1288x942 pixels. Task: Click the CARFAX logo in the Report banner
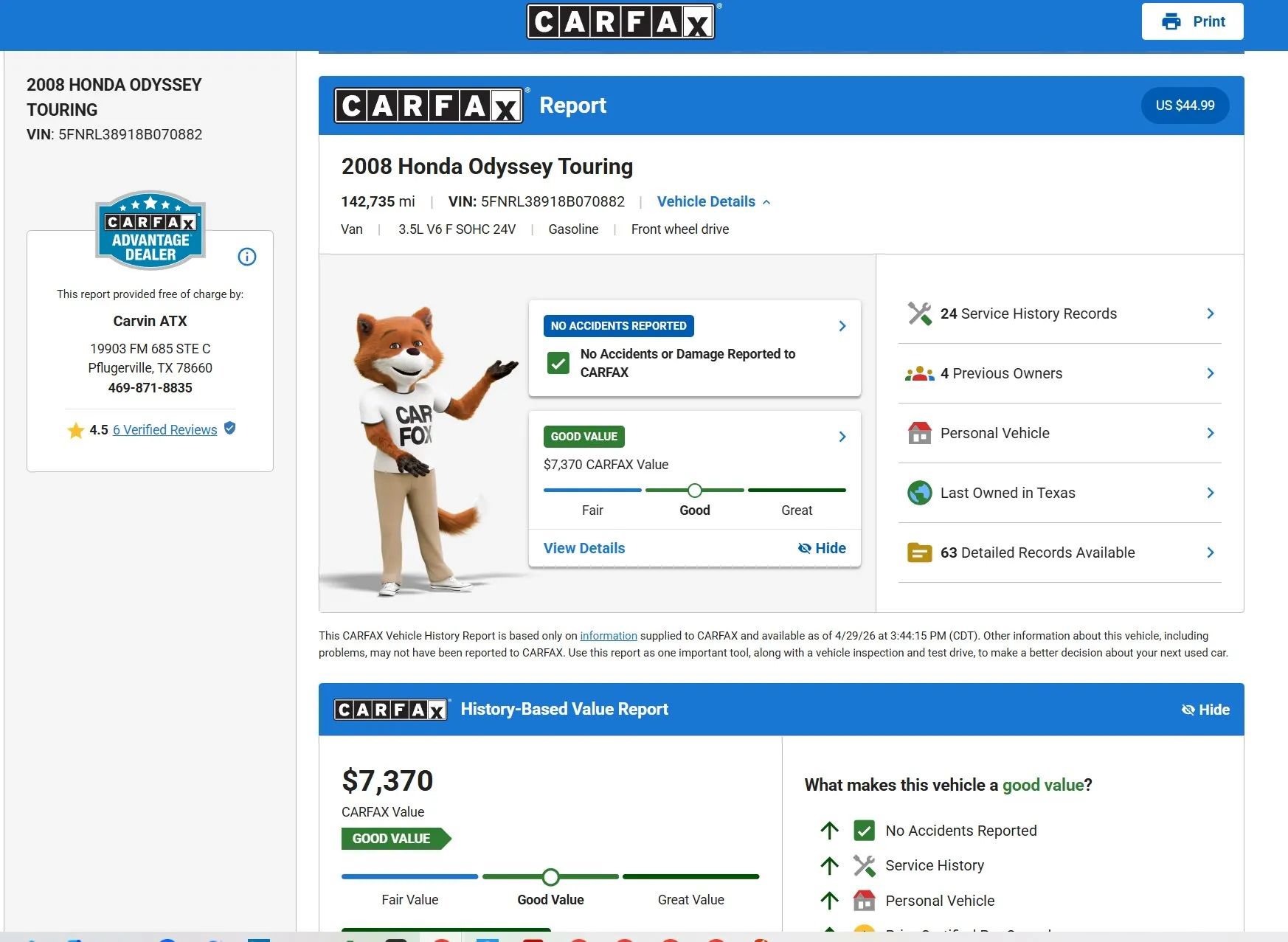pos(429,105)
